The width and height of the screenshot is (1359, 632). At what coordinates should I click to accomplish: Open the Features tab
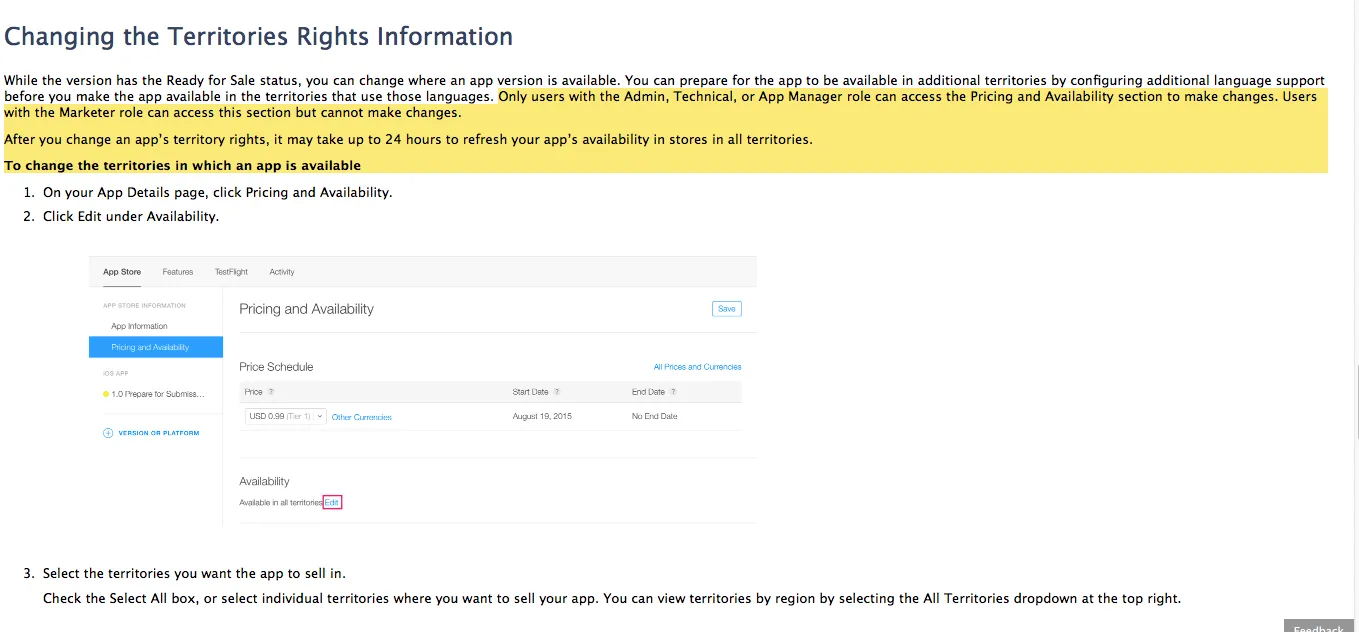[178, 272]
